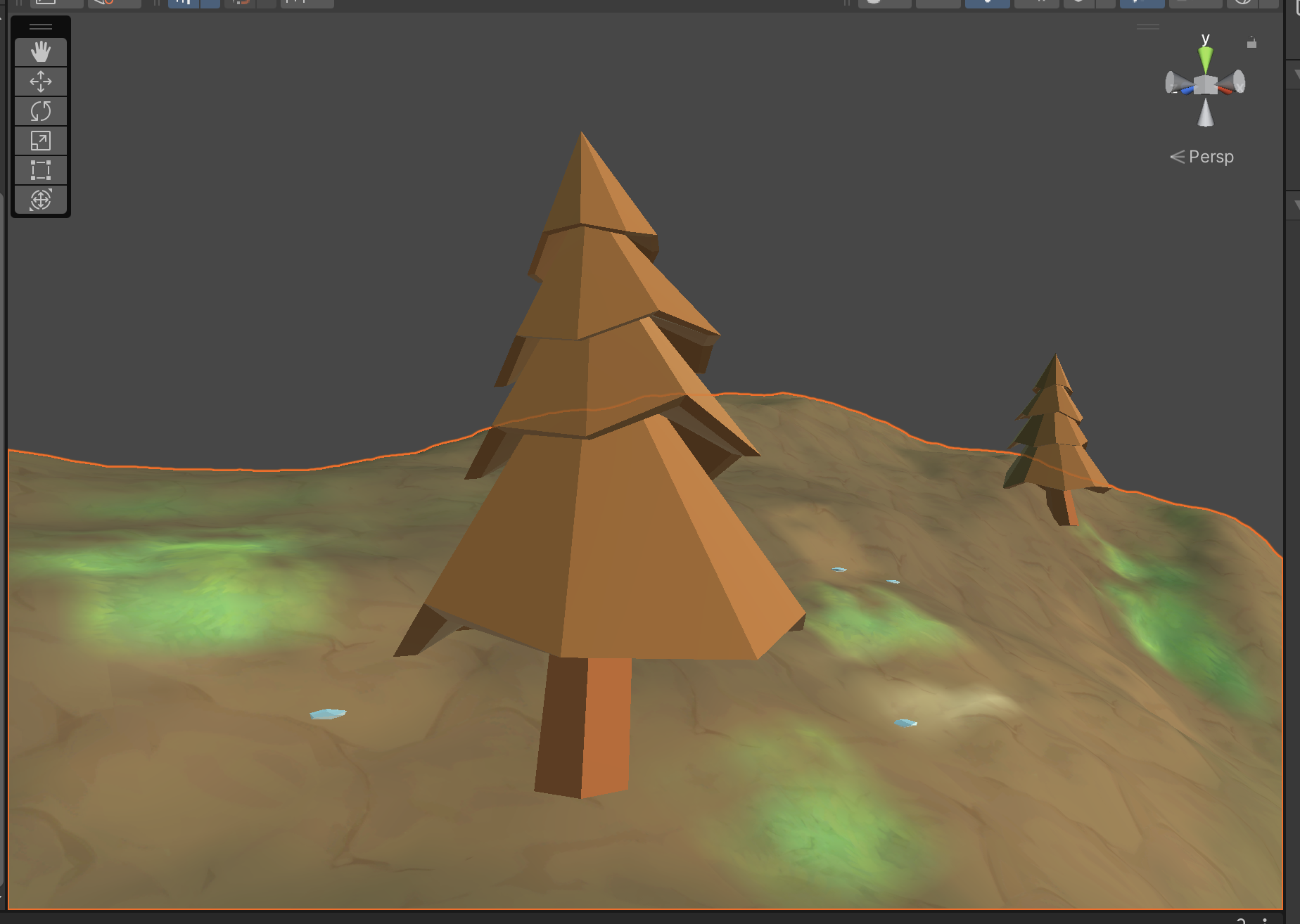Choose the Scale tool
The image size is (1300, 924).
pos(41,141)
